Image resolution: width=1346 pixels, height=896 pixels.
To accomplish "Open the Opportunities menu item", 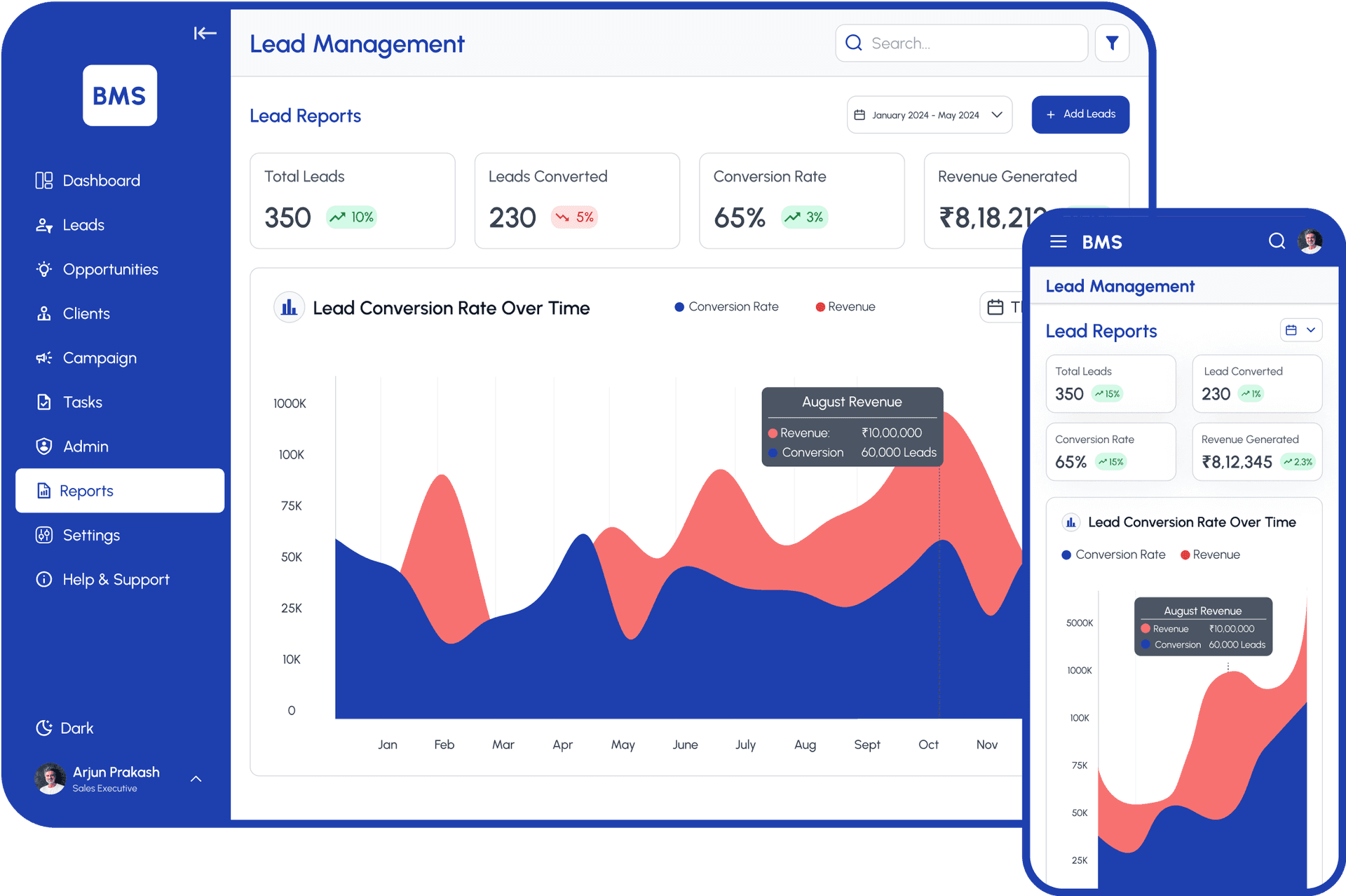I will [110, 269].
